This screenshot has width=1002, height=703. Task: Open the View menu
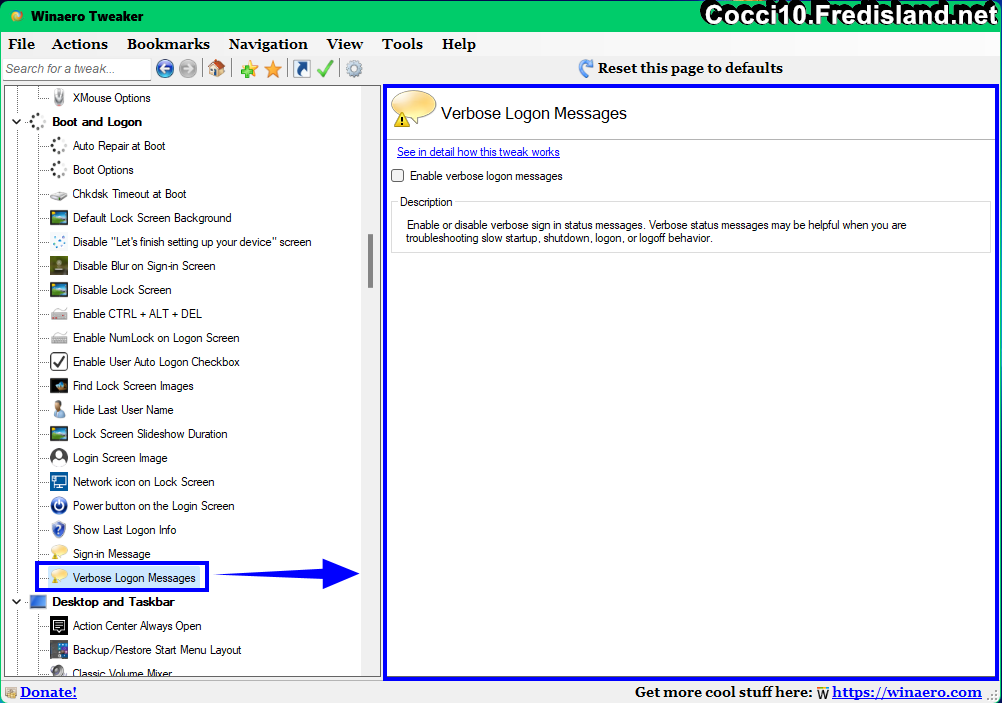click(344, 44)
